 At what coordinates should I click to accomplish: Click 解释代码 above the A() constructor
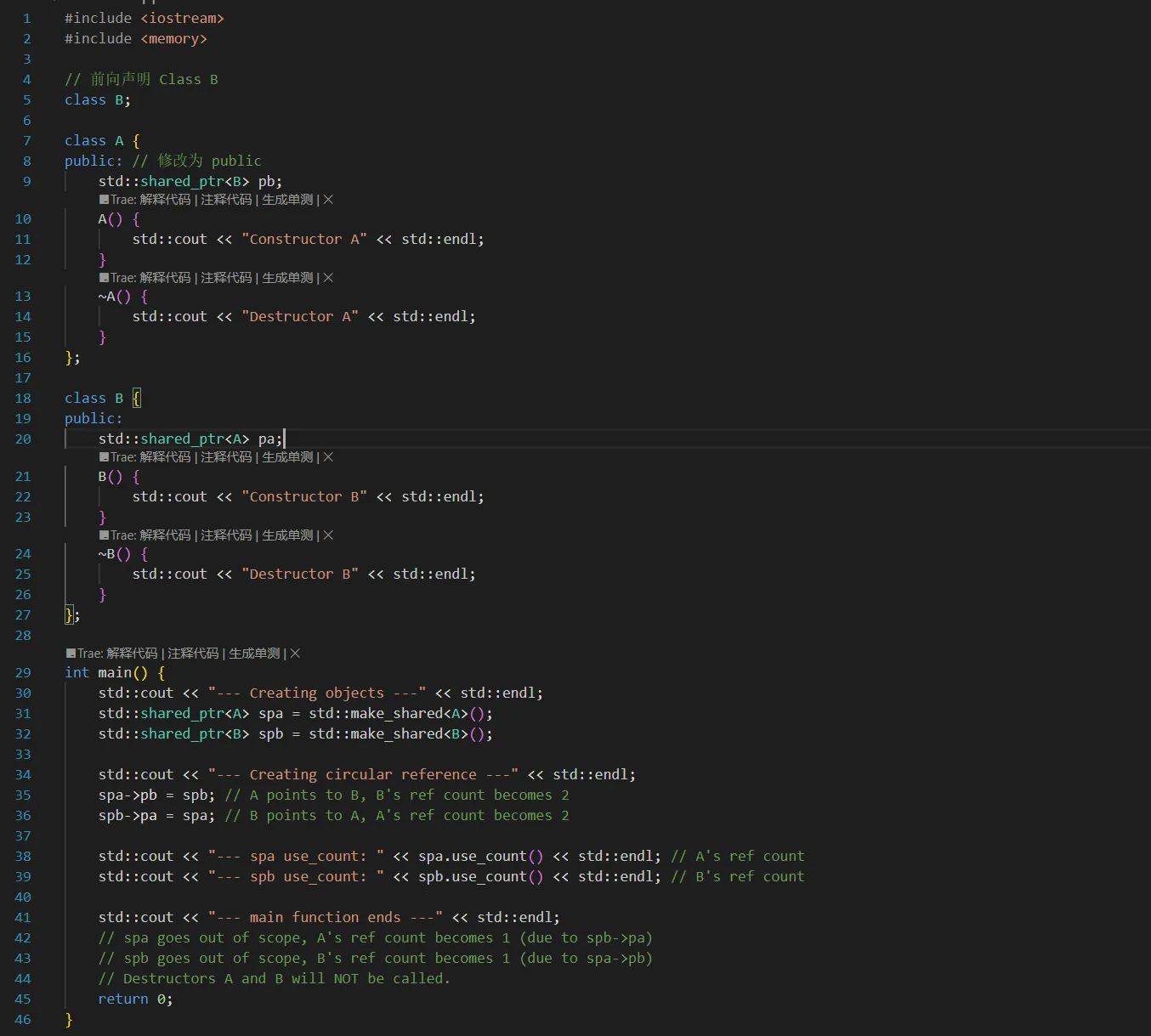[x=165, y=200]
